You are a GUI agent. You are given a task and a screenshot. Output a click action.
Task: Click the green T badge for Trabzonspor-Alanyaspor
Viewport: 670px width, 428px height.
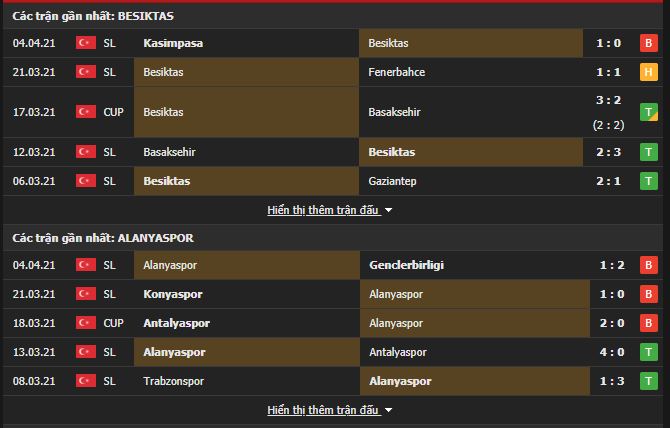(x=648, y=381)
